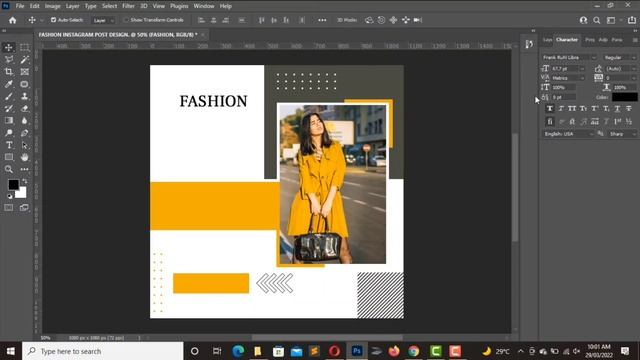Open the search icon in options bar
The height and width of the screenshot is (360, 640).
point(597,20)
